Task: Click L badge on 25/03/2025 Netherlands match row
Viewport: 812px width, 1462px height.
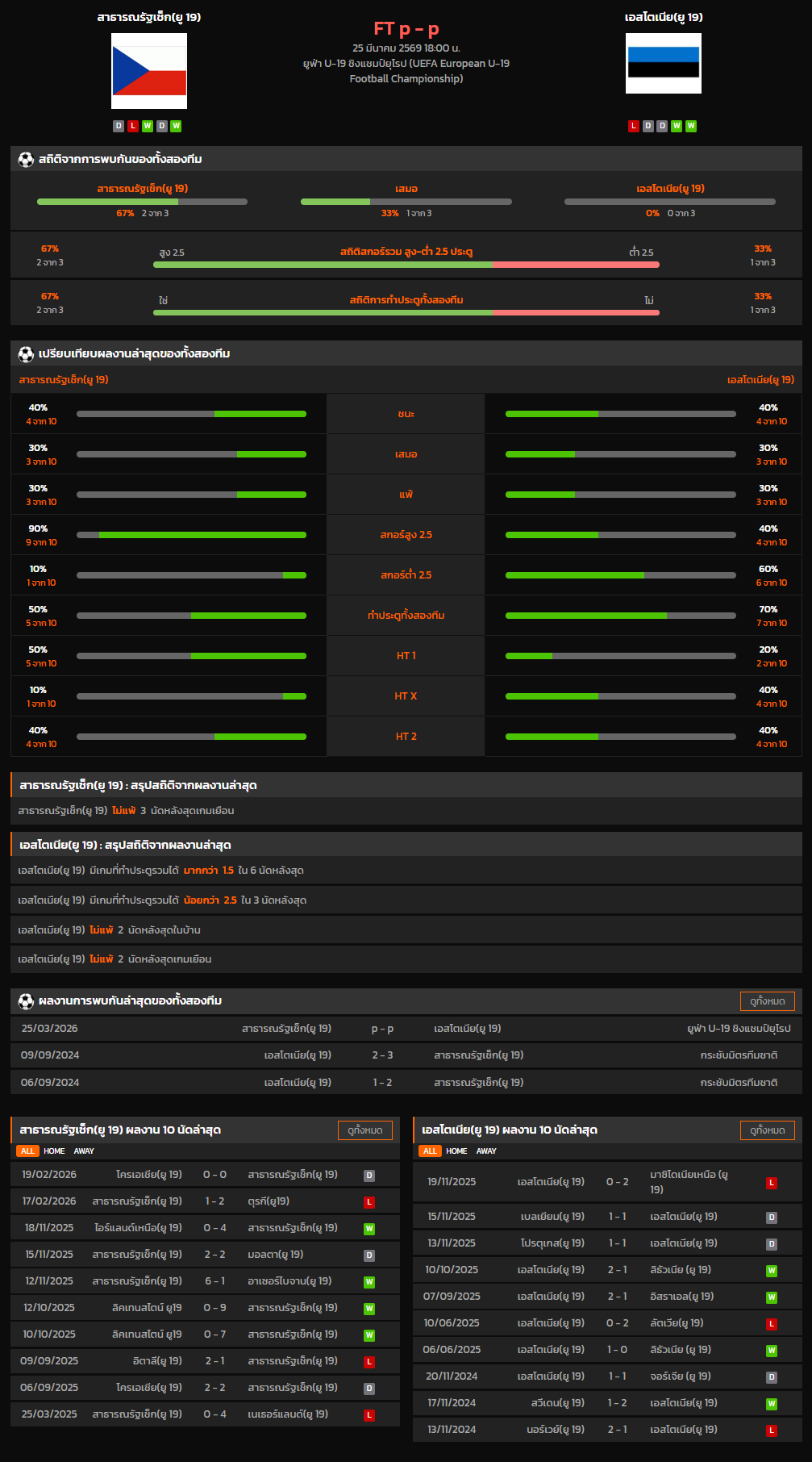Action: (369, 1415)
